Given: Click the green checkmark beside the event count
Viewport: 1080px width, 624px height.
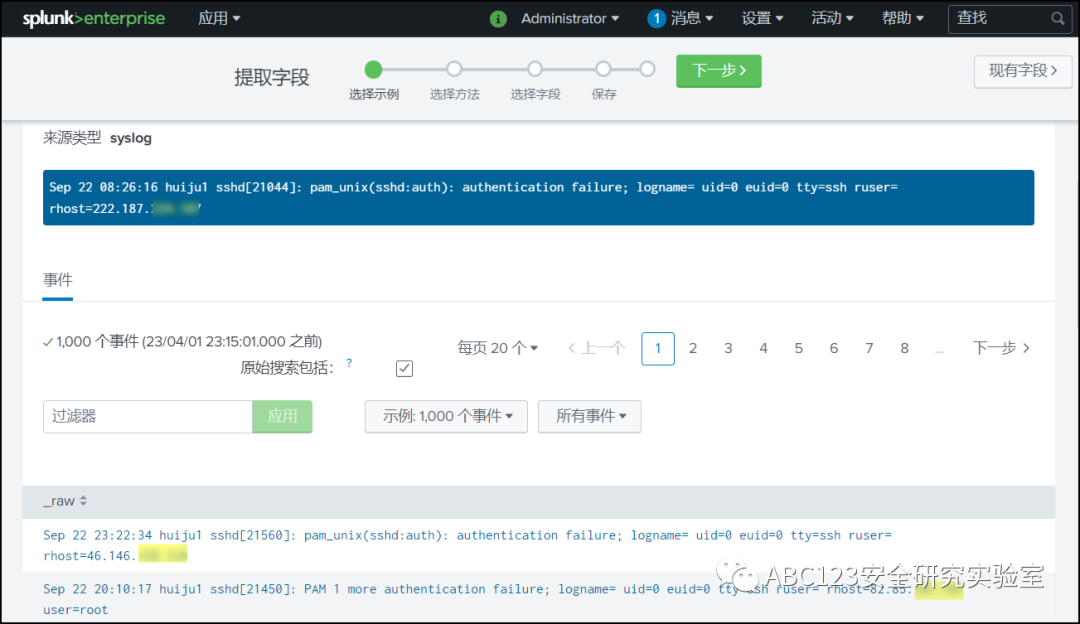Looking at the screenshot, I should tap(46, 341).
